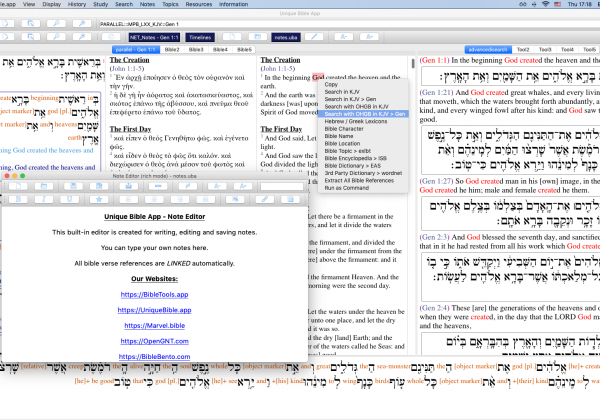
Task: Click the export tray icon in Note Editor
Action: [x=129, y=186]
